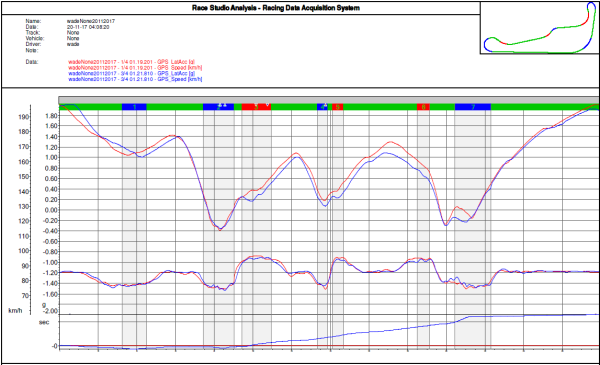
Task: Click blue legend entry 3/4 GPS_Speed [km/h]
Action: (x=135, y=79)
